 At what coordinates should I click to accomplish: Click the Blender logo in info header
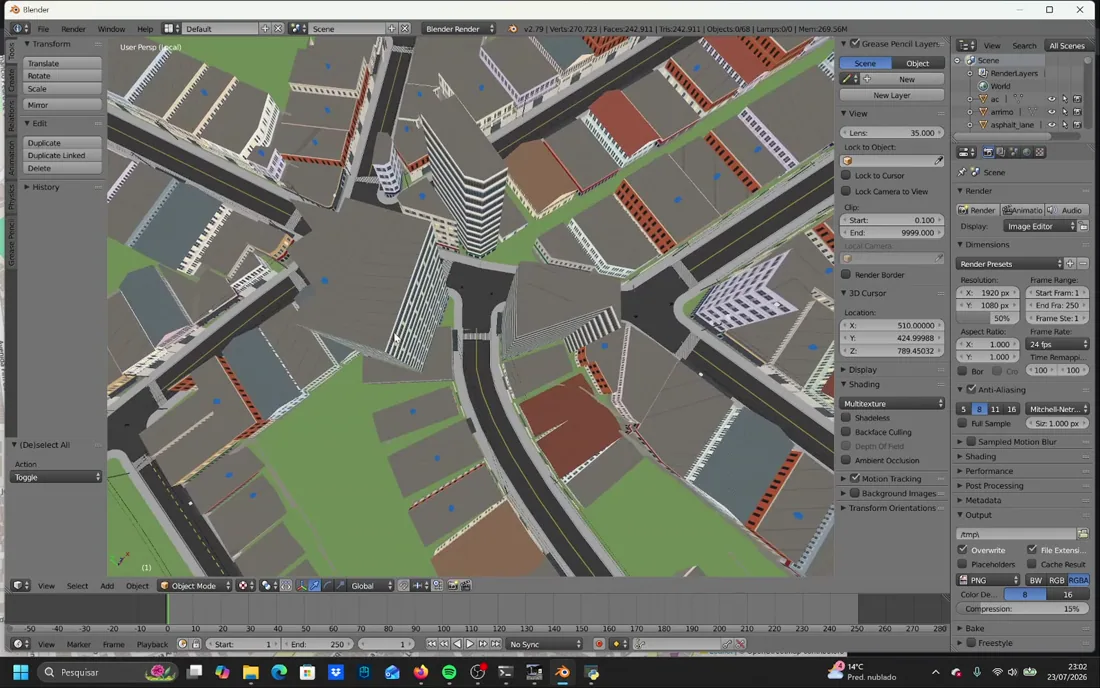[x=513, y=29]
